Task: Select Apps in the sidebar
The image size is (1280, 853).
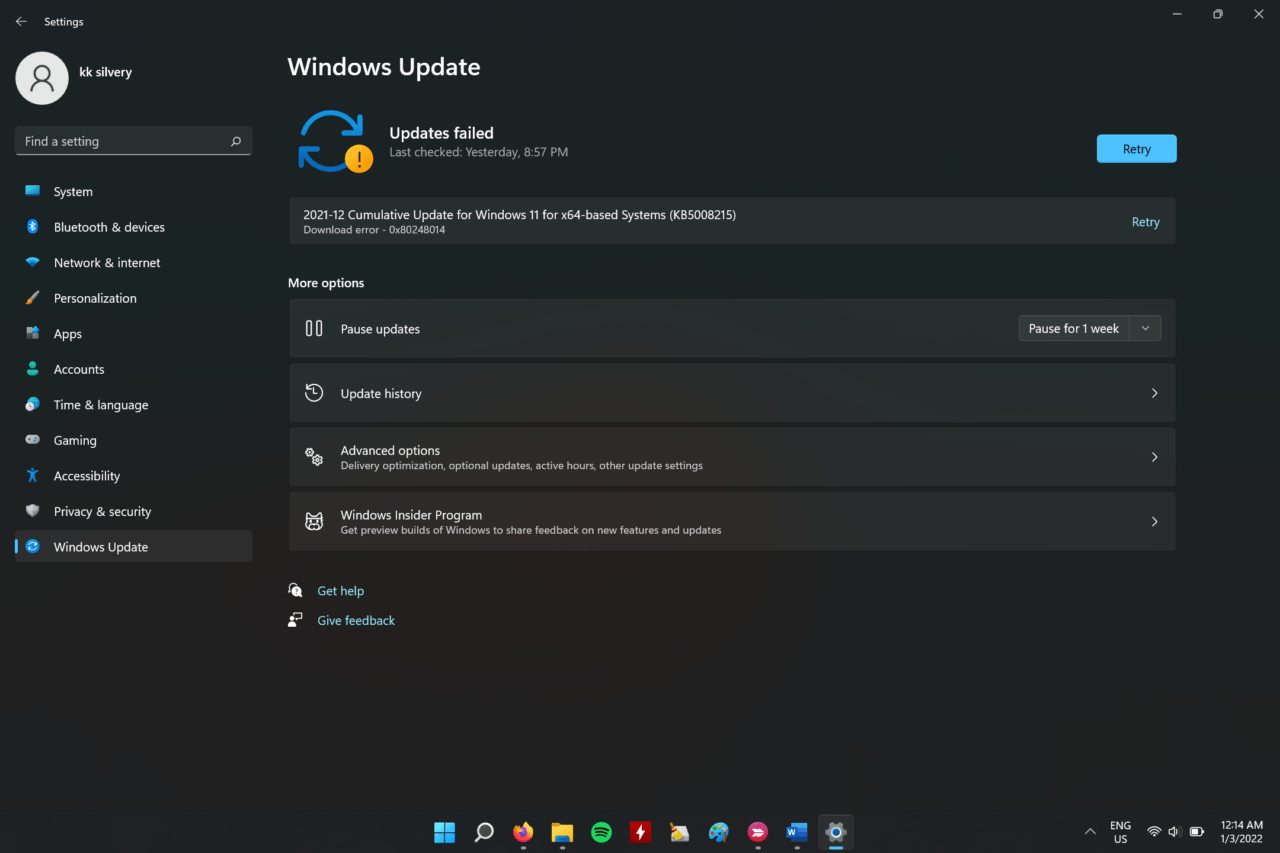Action: (133, 334)
